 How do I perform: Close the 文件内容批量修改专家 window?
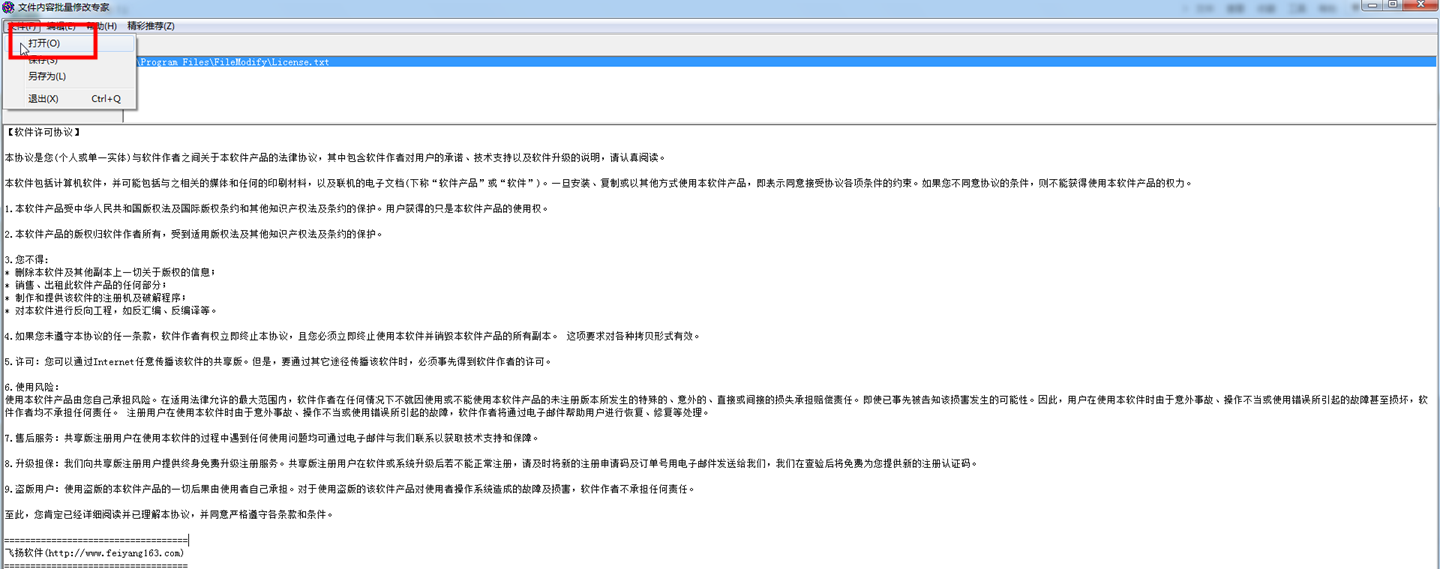(1420, 6)
